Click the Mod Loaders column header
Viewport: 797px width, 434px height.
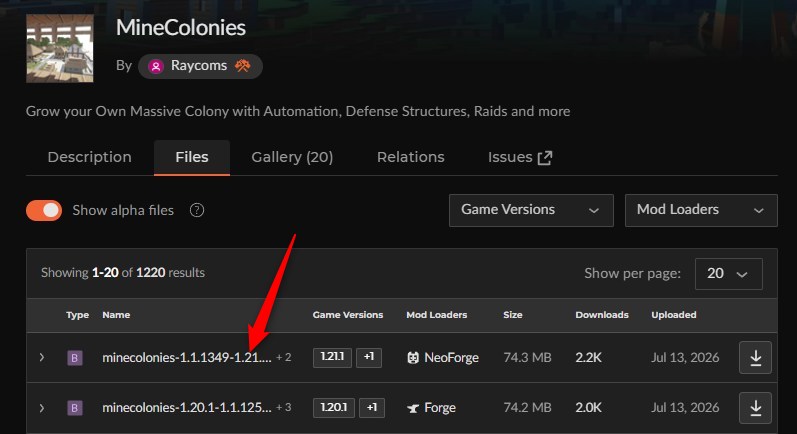[437, 315]
